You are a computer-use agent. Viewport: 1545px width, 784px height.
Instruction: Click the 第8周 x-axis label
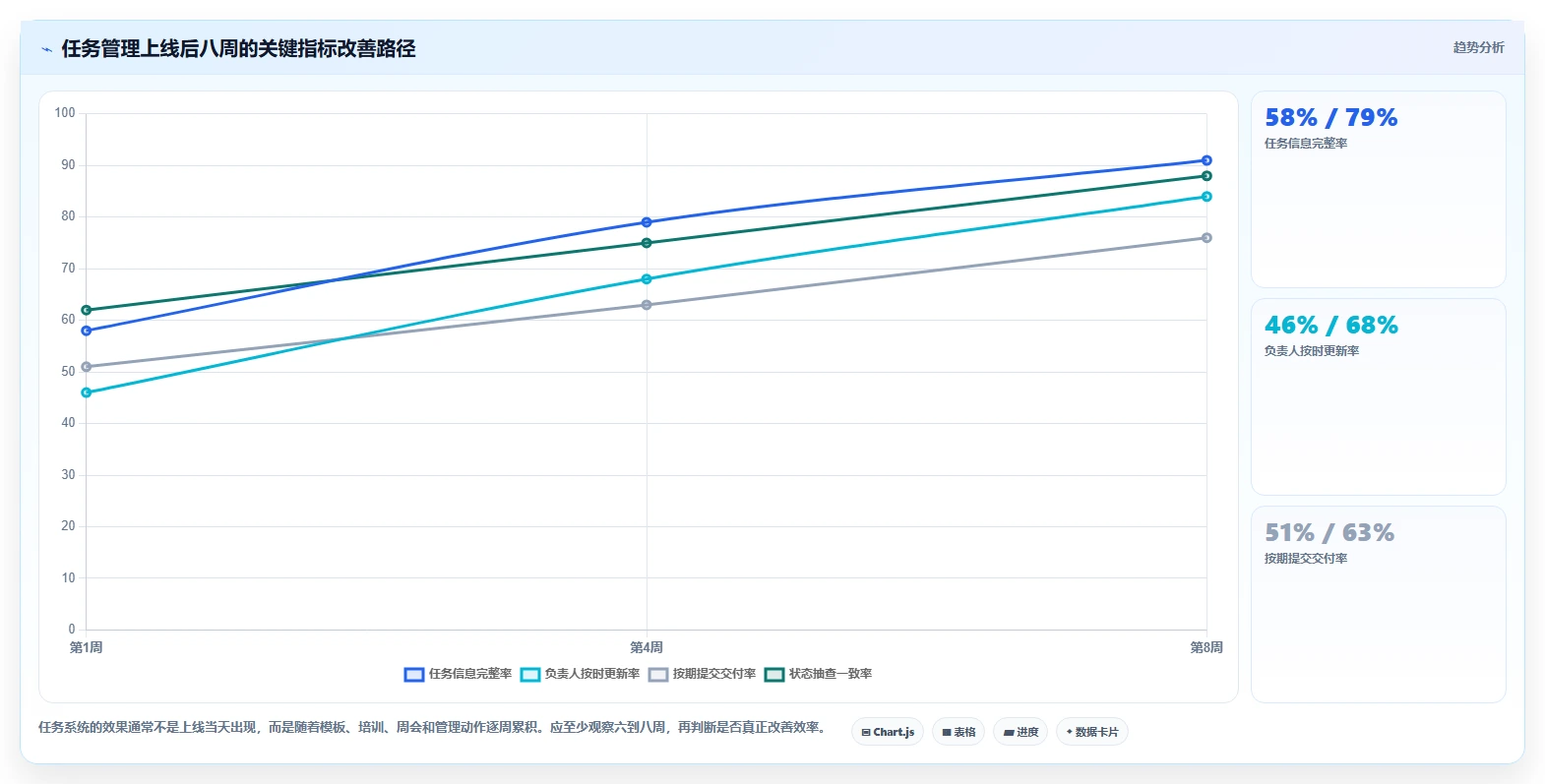(x=1206, y=647)
